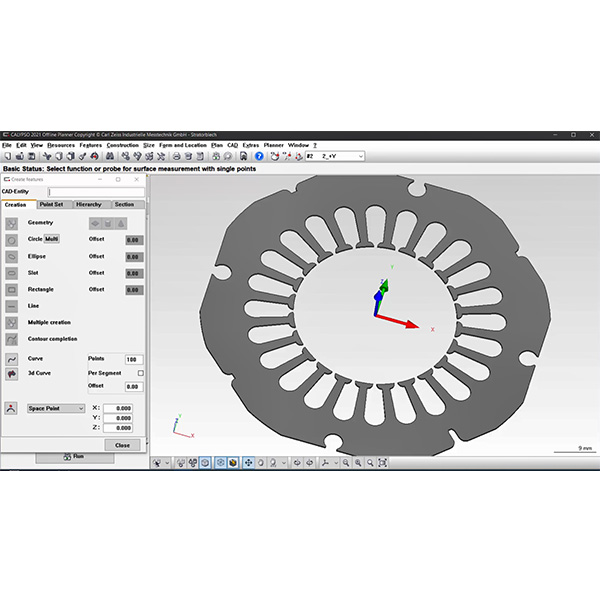Open the Space Point dropdown

click(x=56, y=408)
